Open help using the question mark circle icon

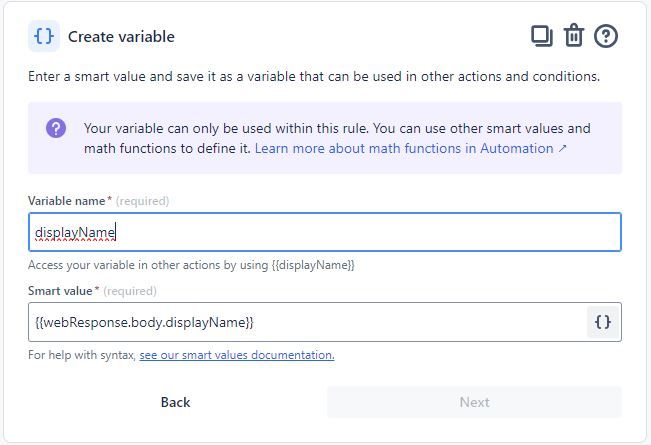coord(606,36)
